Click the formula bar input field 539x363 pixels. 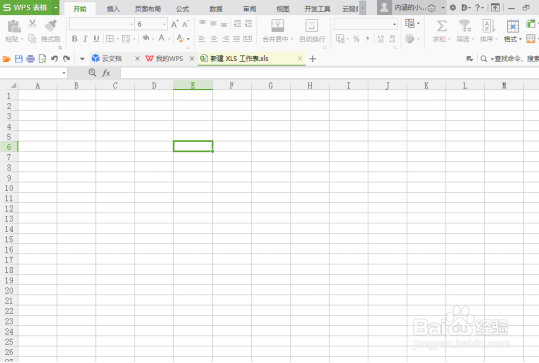(x=329, y=73)
